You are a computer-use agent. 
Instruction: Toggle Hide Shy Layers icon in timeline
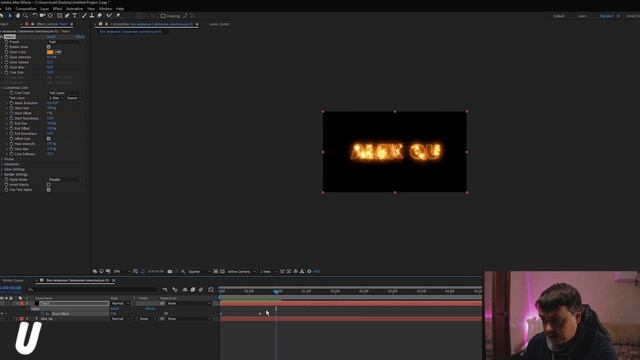coord(185,289)
